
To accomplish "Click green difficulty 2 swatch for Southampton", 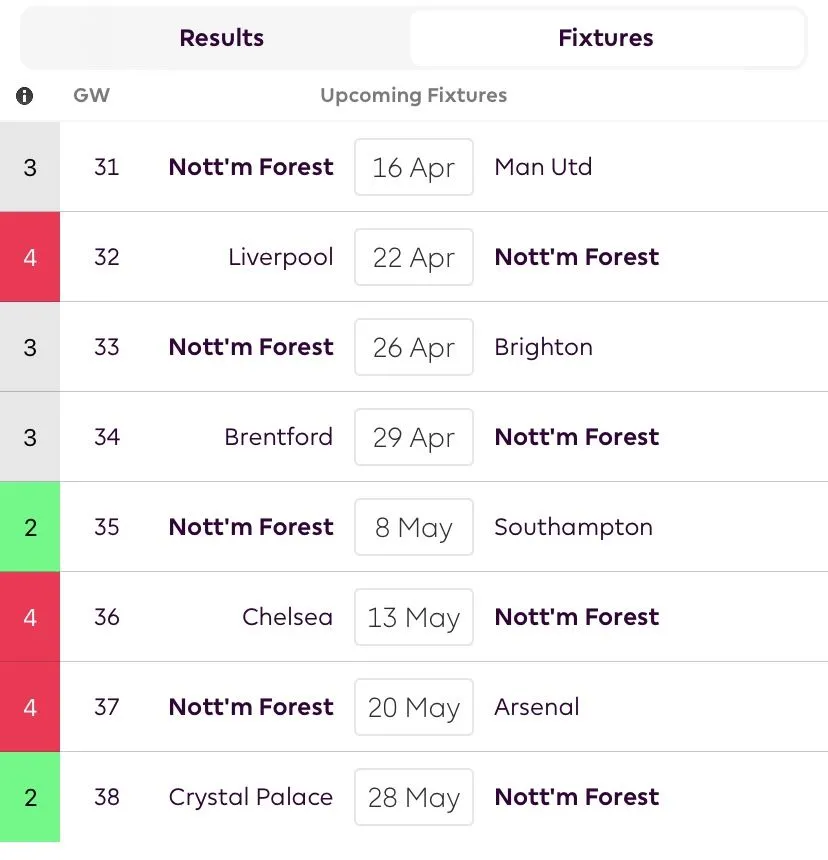I will coord(30,527).
